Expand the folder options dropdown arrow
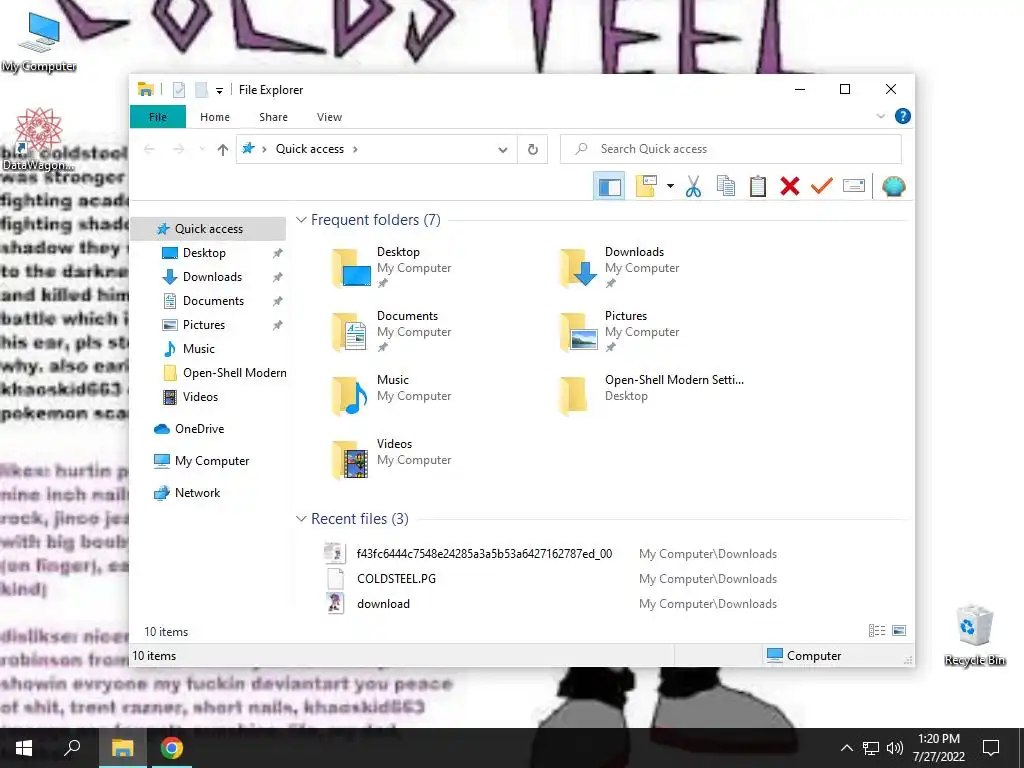 670,187
